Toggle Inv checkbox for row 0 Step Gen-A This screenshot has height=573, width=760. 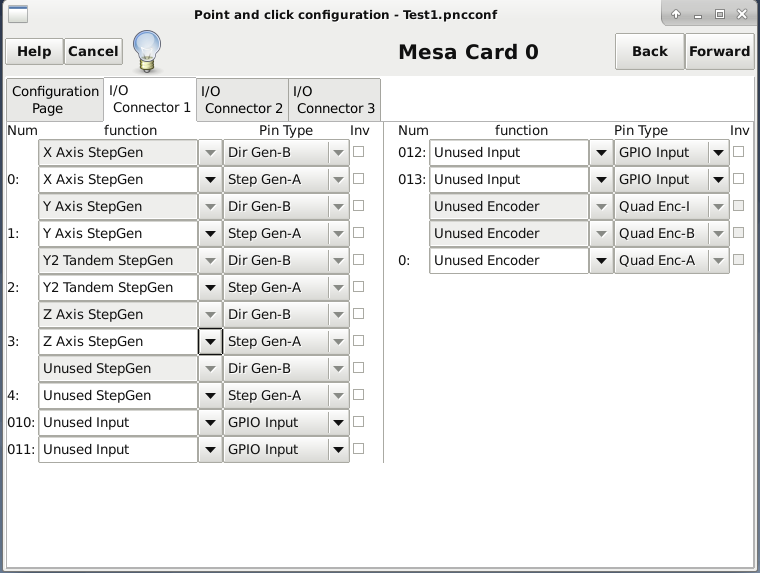359,179
